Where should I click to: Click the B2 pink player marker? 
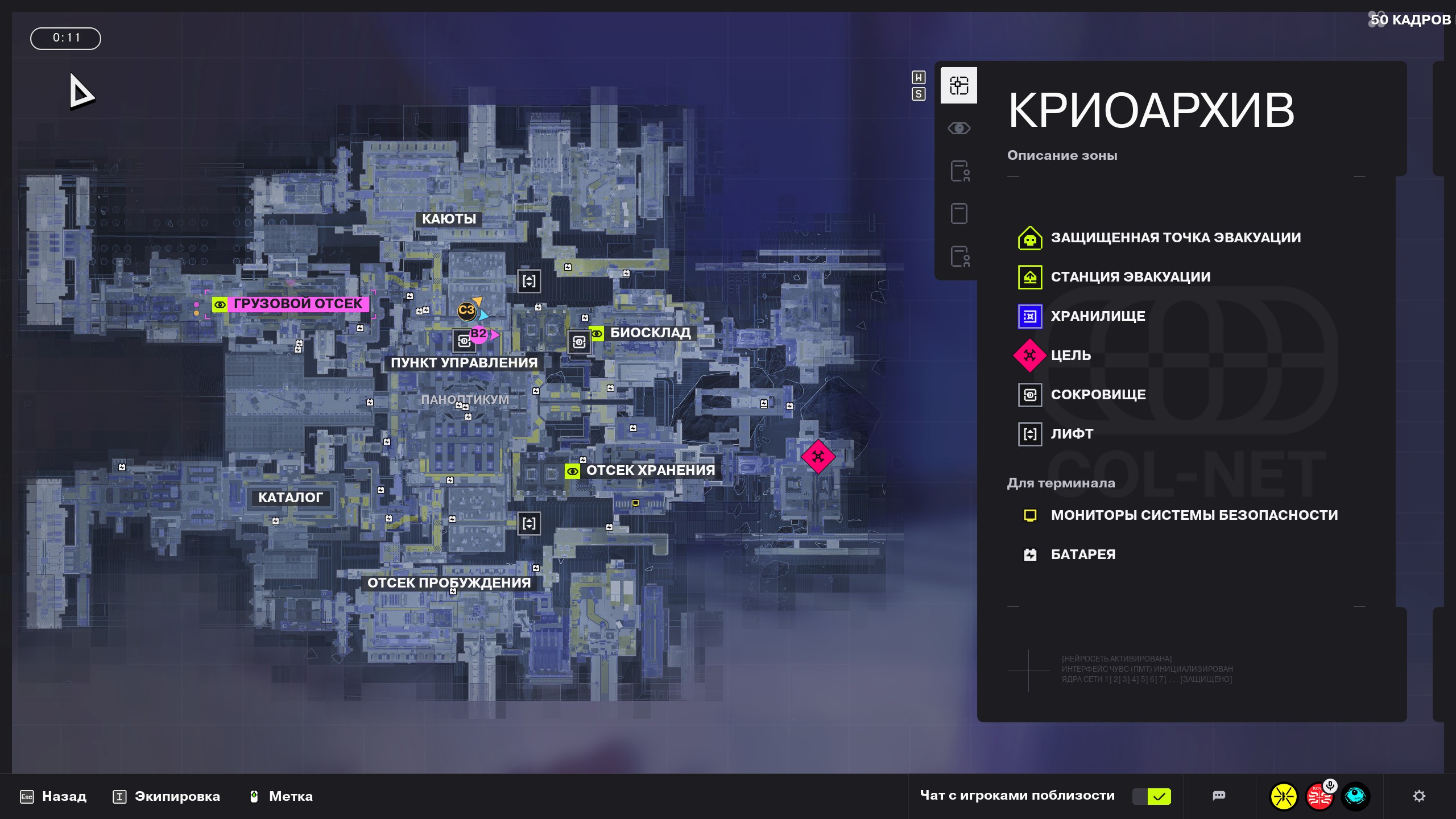[478, 334]
